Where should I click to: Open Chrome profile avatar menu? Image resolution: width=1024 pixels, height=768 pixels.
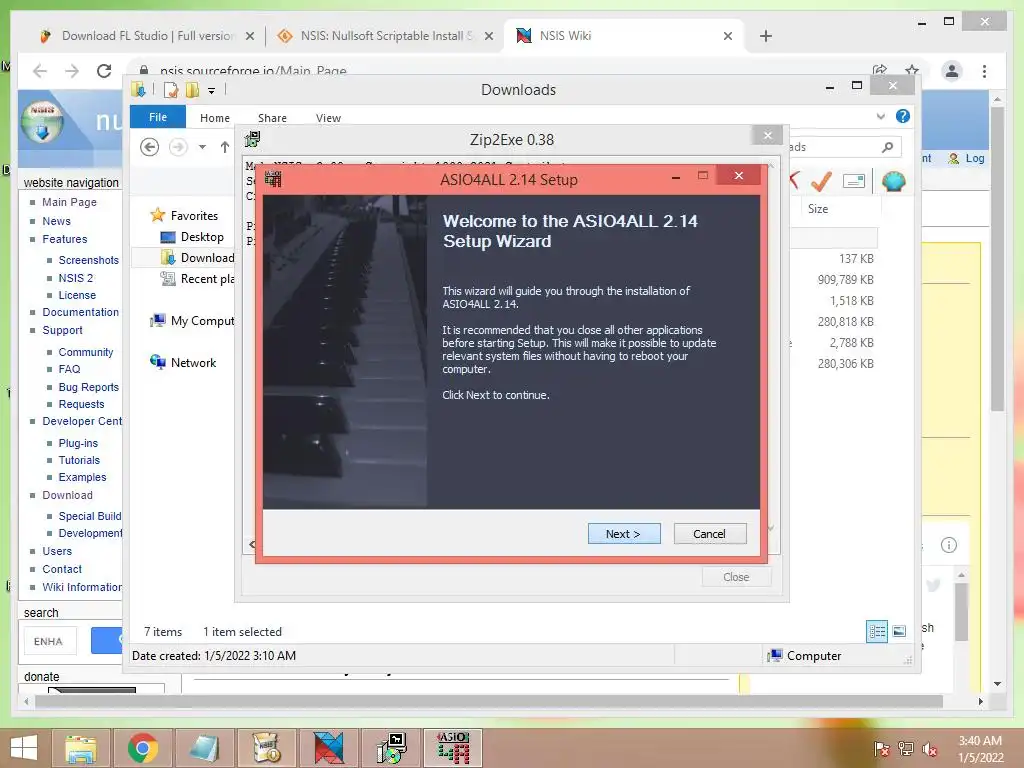coord(952,71)
